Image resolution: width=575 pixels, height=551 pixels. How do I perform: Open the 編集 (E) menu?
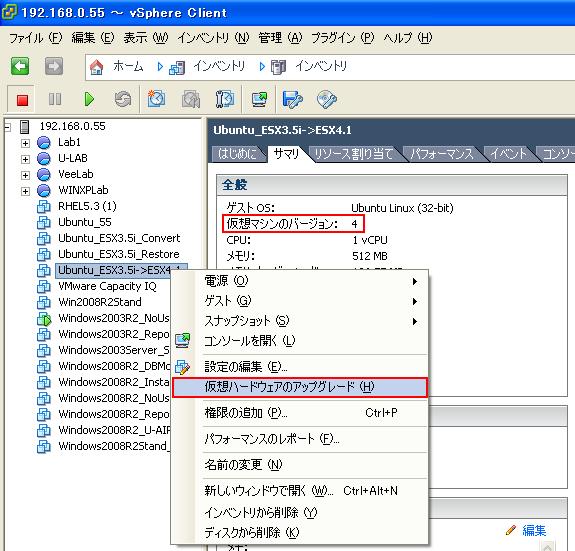tap(93, 38)
